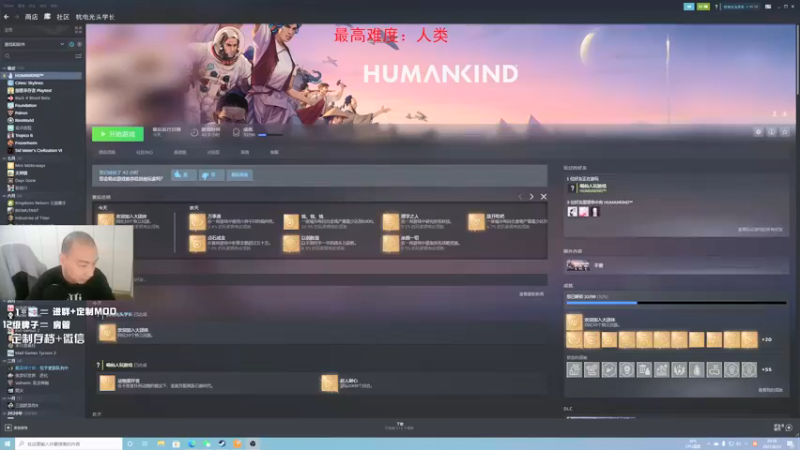Viewport: 800px width, 450px height.
Task: Click the achievements progress bar under play button
Action: click(270, 135)
